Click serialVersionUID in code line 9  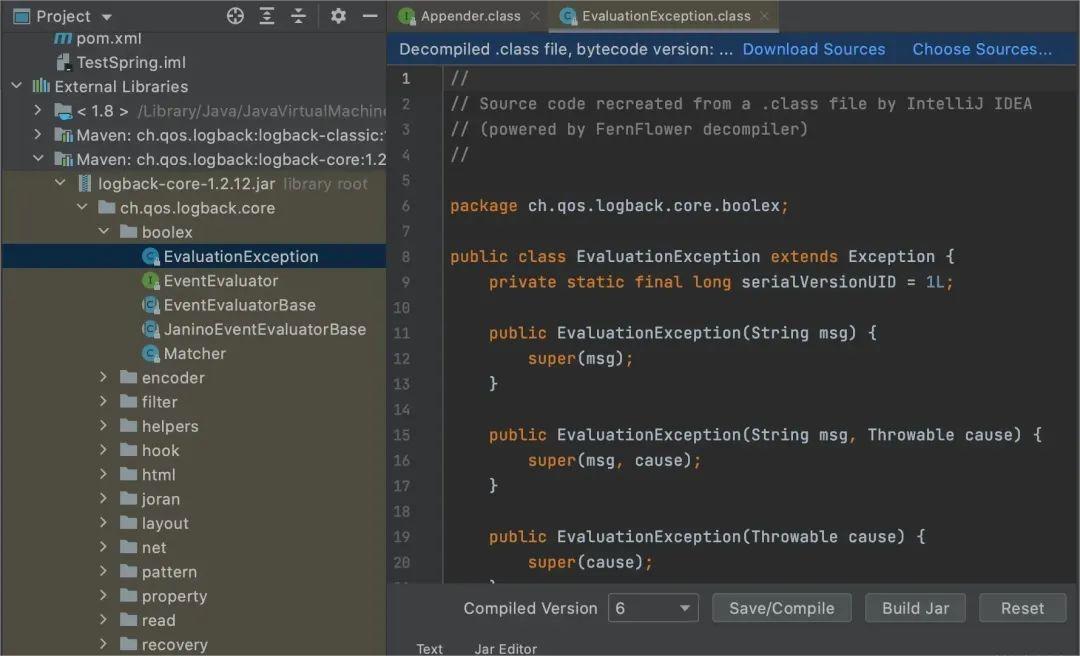click(818, 282)
